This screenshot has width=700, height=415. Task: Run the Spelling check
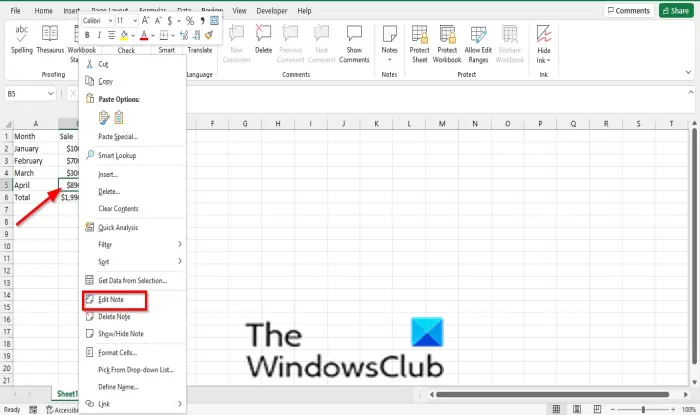point(21,40)
